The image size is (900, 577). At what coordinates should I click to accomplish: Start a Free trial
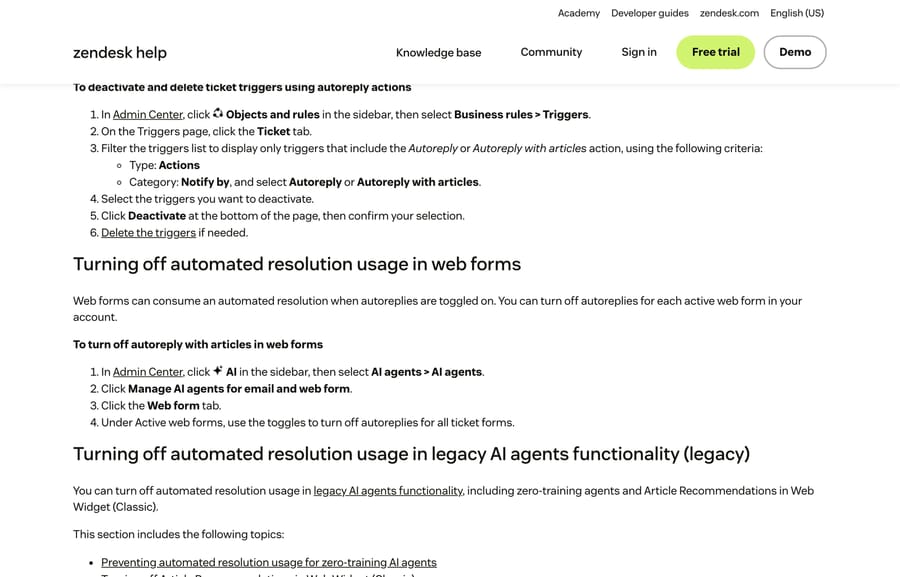tap(715, 52)
